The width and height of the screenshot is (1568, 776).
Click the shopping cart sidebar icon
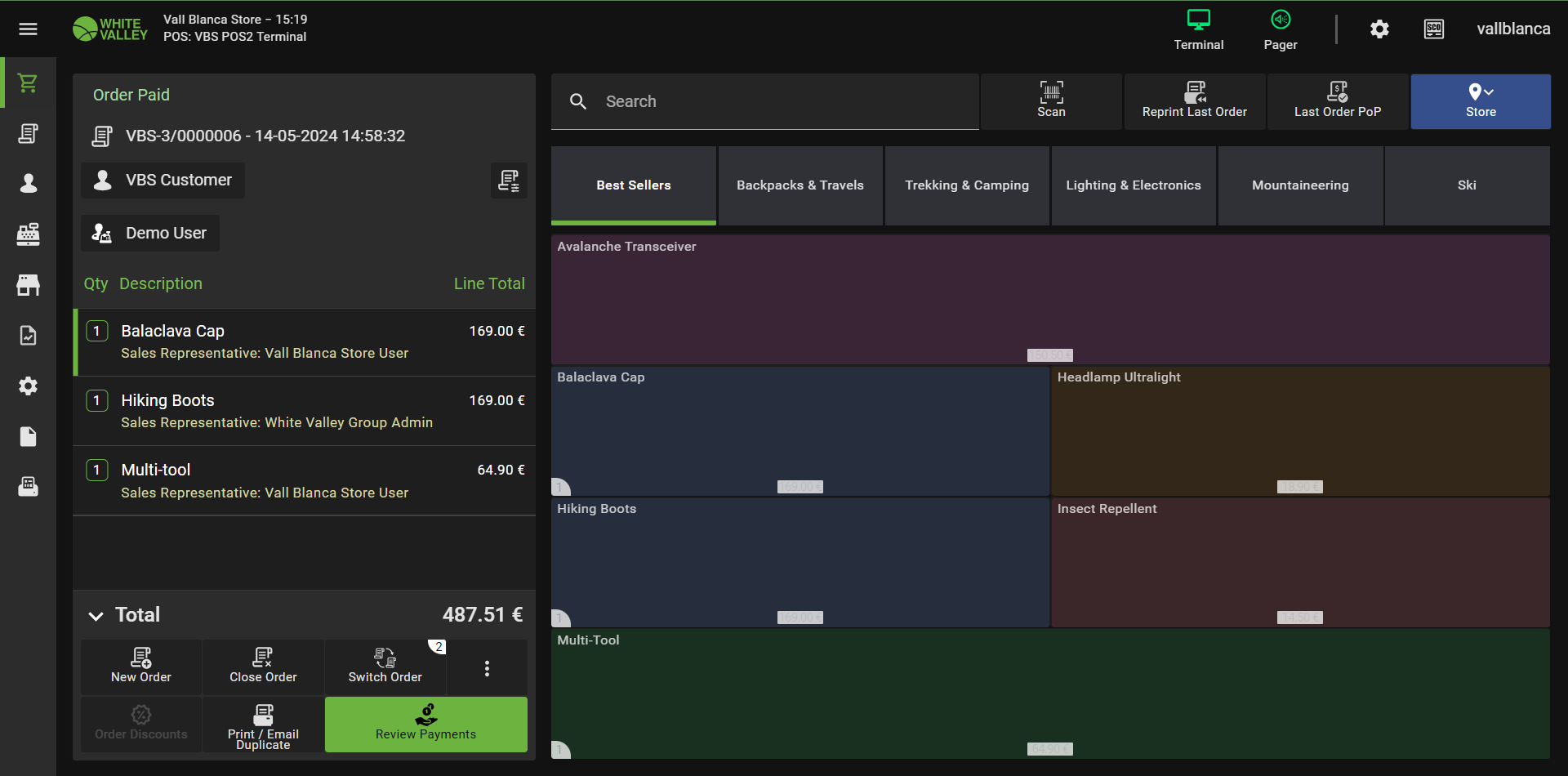tap(28, 83)
